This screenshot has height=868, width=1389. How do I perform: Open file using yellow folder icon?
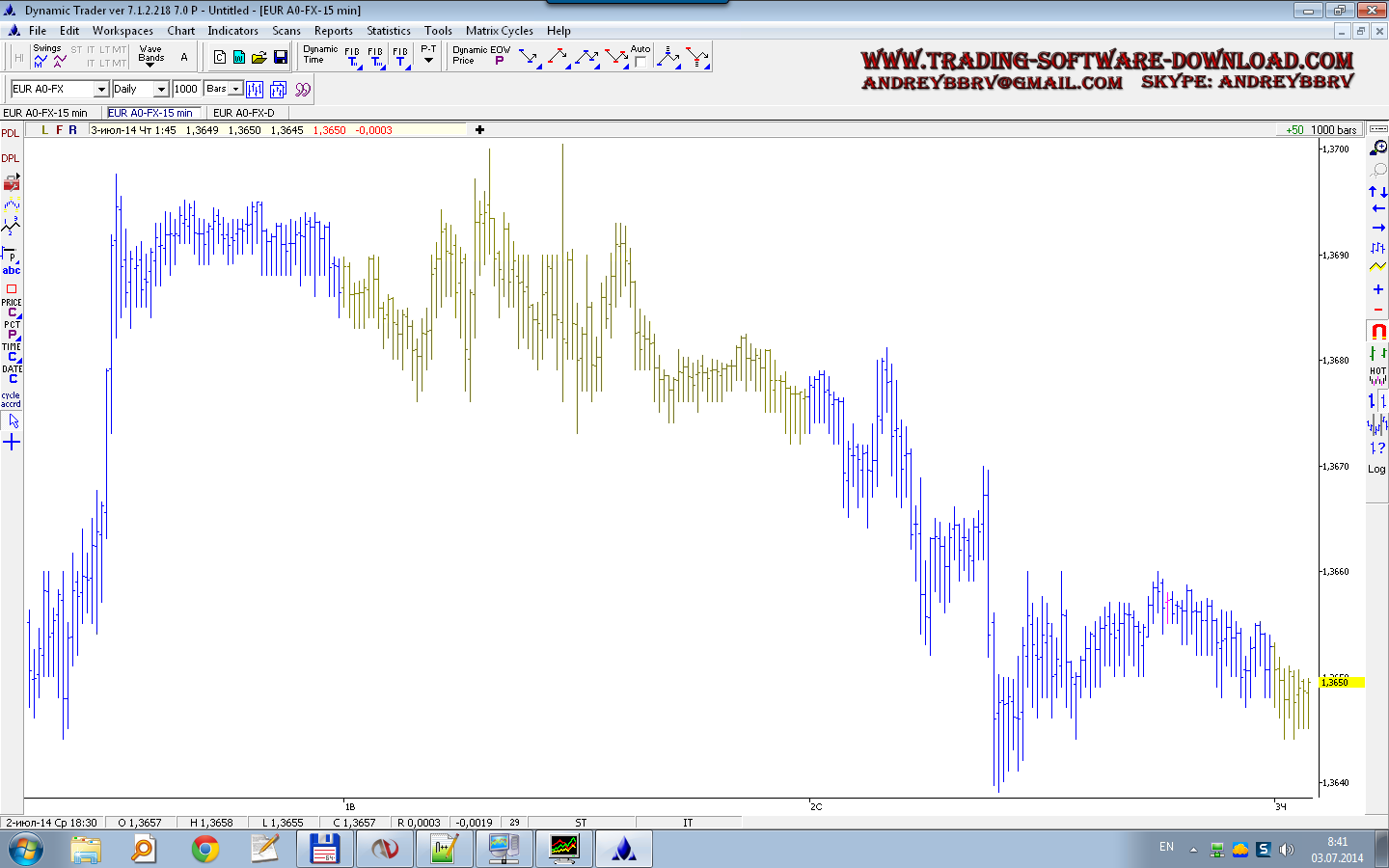click(x=259, y=58)
